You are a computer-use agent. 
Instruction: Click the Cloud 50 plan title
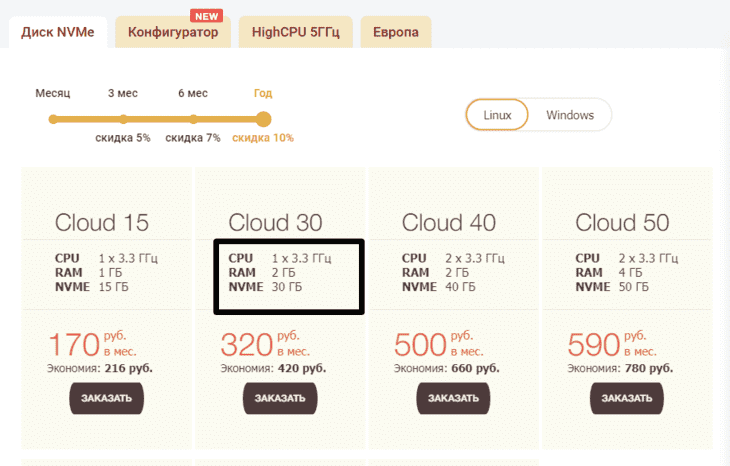tap(622, 223)
